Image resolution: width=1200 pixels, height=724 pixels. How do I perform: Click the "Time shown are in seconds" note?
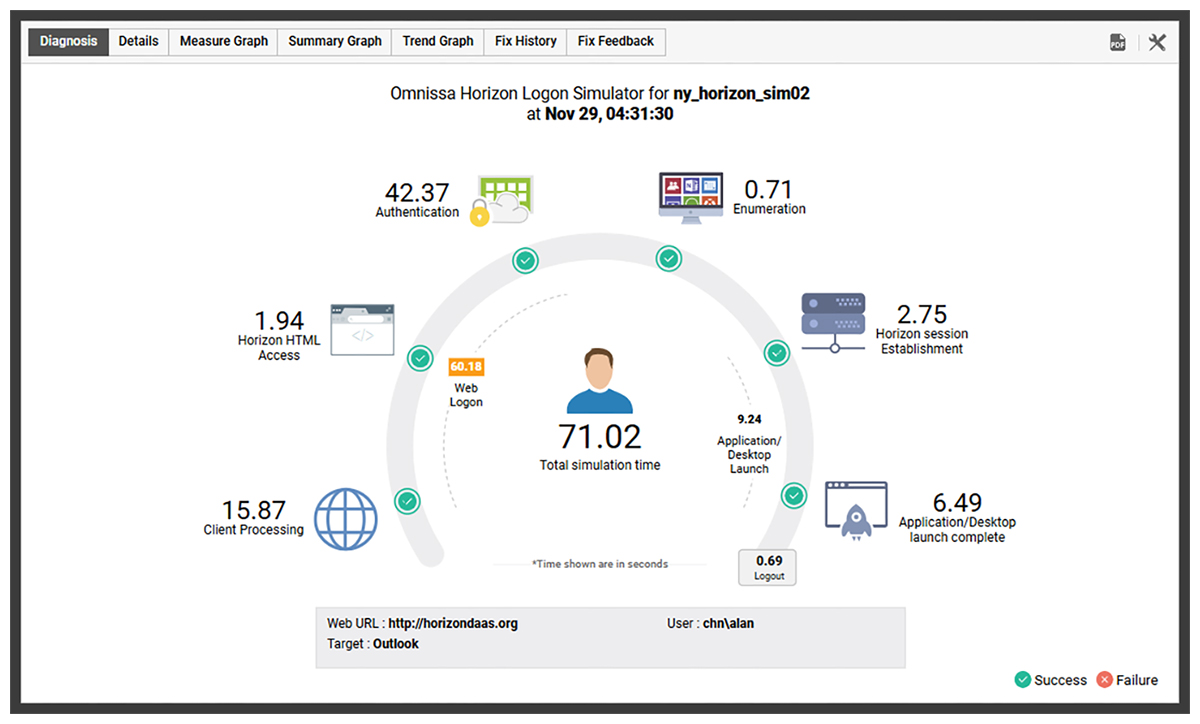point(600,564)
